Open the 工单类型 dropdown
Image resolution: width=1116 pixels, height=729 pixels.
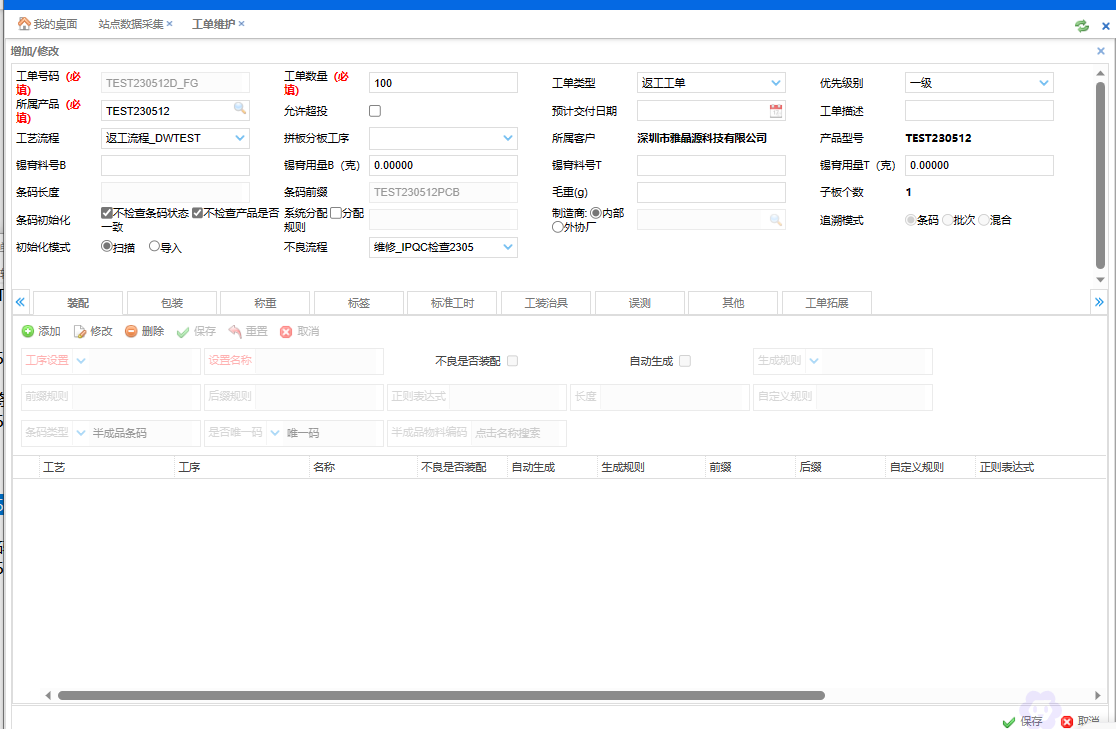[x=776, y=84]
